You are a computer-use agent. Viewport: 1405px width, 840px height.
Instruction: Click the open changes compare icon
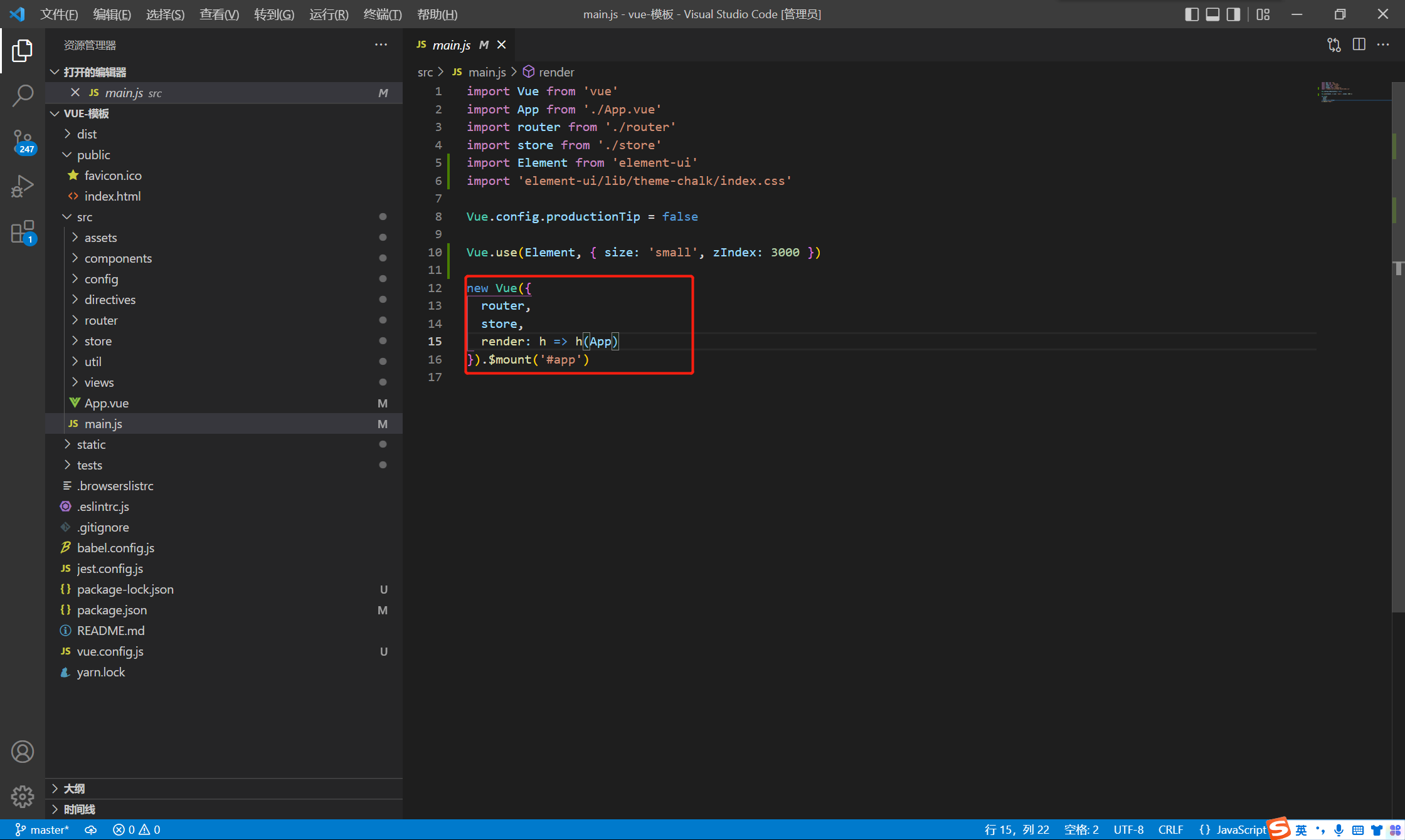(1334, 45)
